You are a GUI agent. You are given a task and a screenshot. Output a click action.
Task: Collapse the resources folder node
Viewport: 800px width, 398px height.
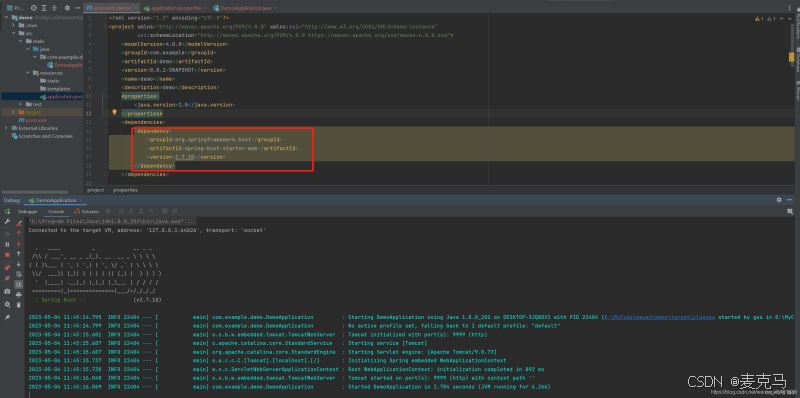coord(29,73)
